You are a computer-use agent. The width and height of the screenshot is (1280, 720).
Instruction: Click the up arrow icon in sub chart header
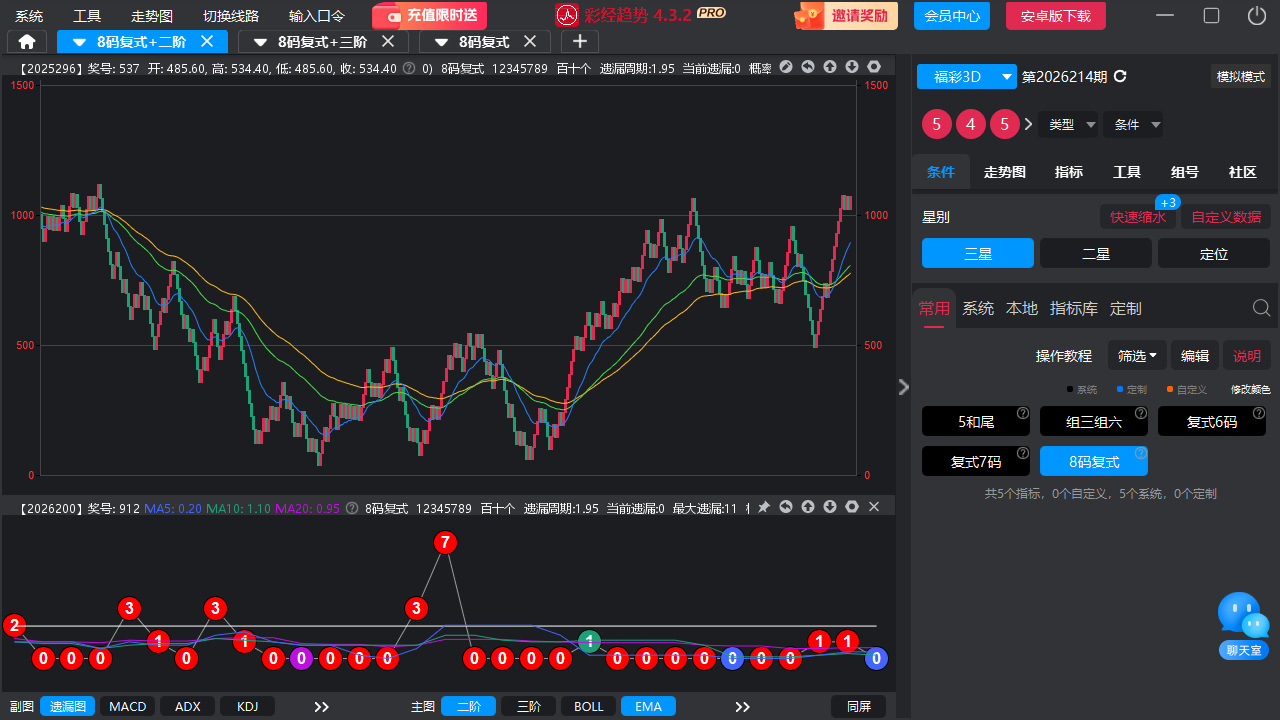pos(808,507)
